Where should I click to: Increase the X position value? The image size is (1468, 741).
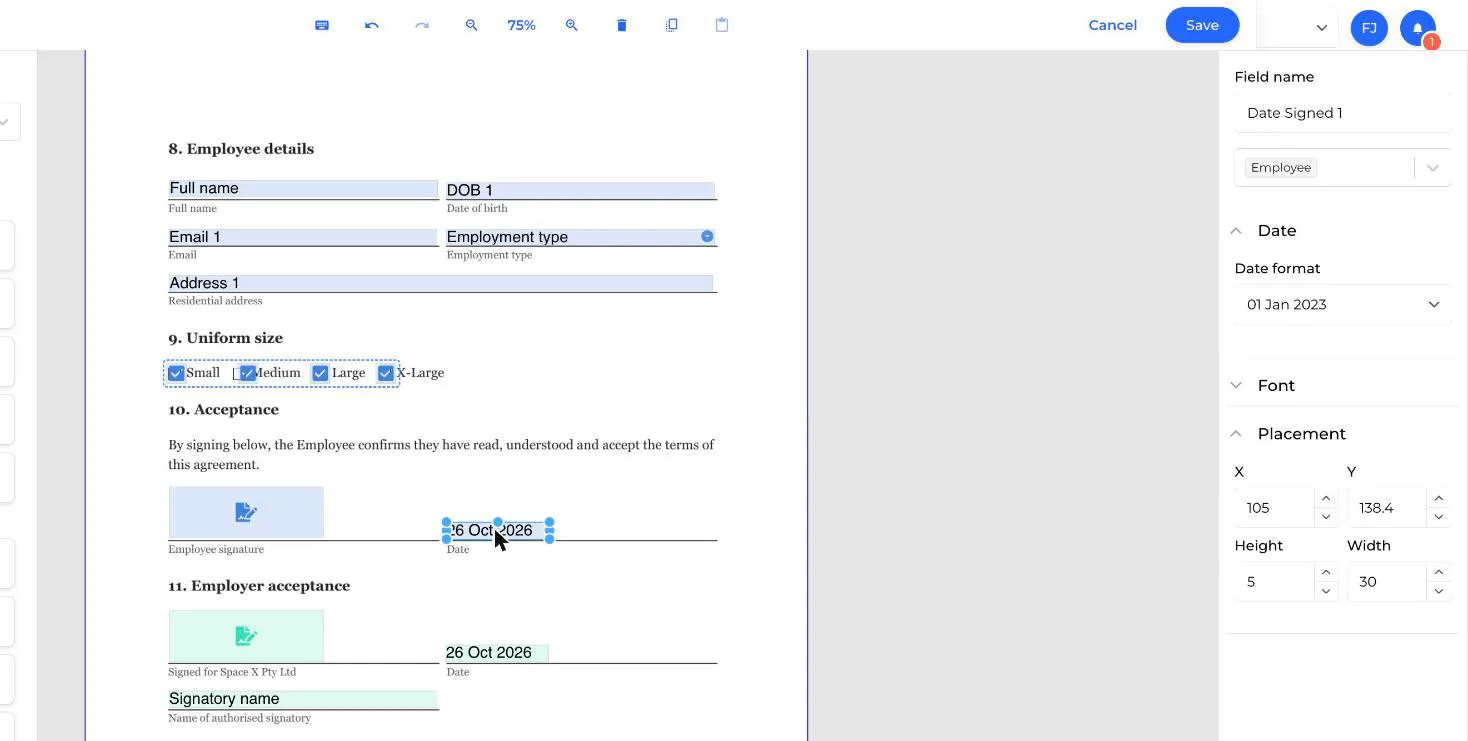[x=1326, y=498]
